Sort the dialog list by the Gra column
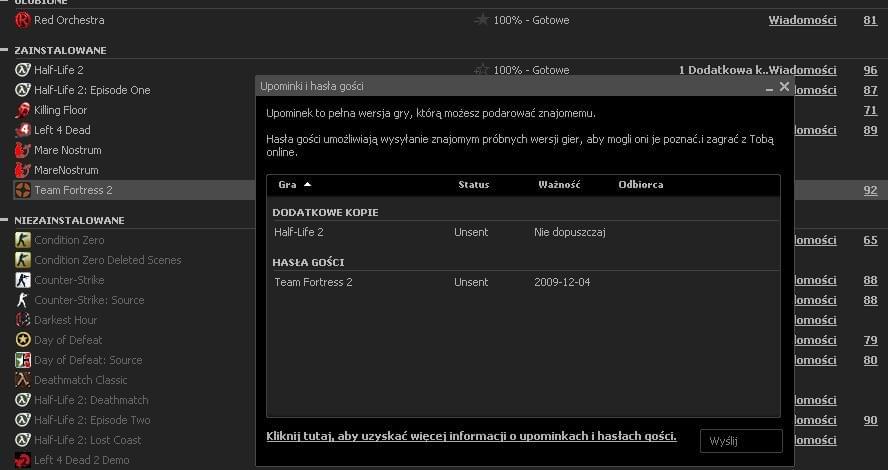 coord(294,185)
